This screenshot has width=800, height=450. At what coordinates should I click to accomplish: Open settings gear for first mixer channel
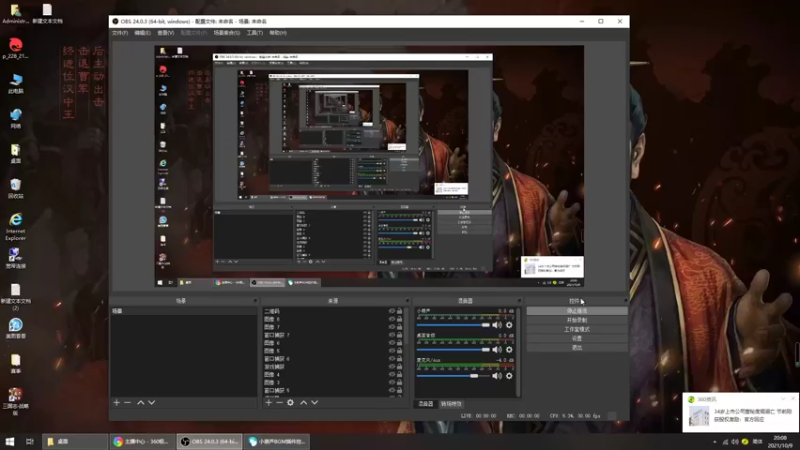point(509,325)
